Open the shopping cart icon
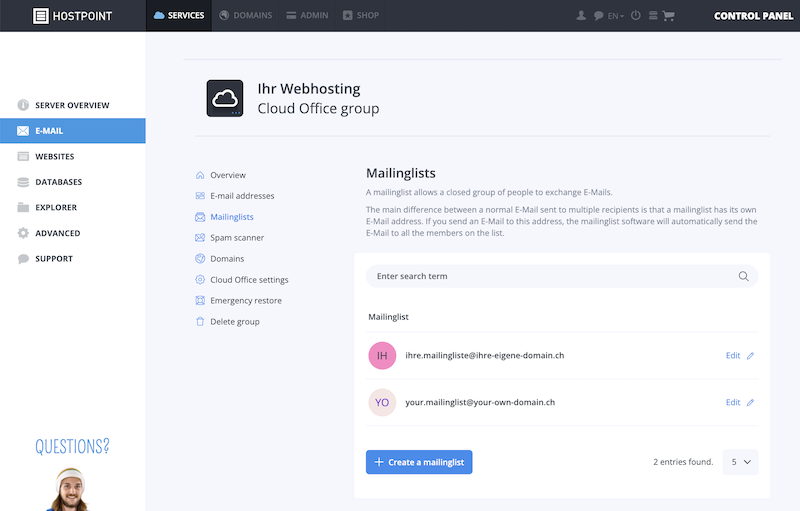This screenshot has height=511, width=800. point(668,16)
